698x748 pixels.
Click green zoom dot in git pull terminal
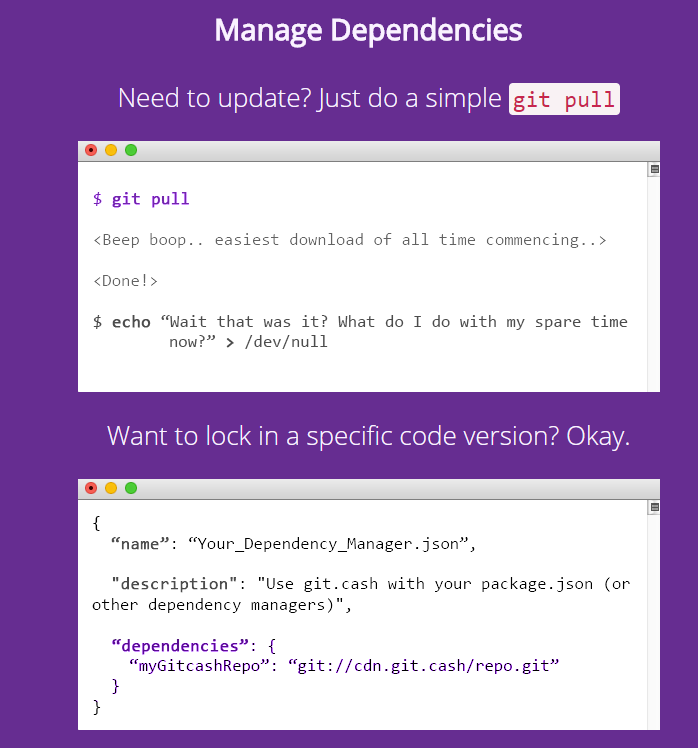pos(131,150)
